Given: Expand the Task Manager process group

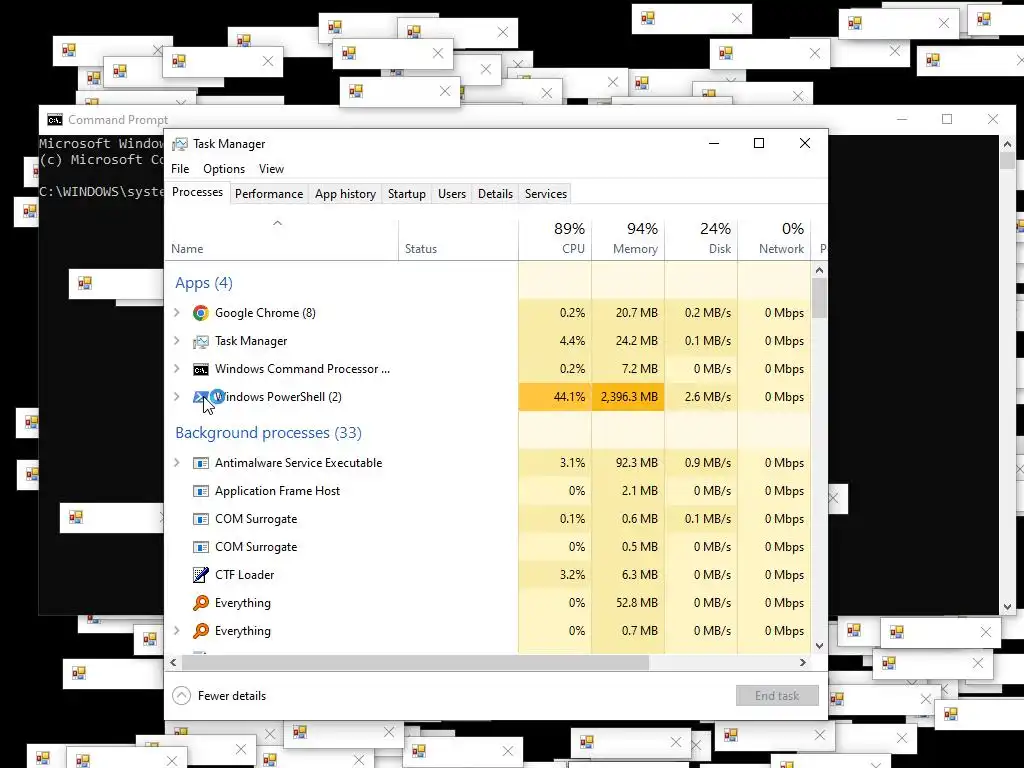Looking at the screenshot, I should point(176,341).
